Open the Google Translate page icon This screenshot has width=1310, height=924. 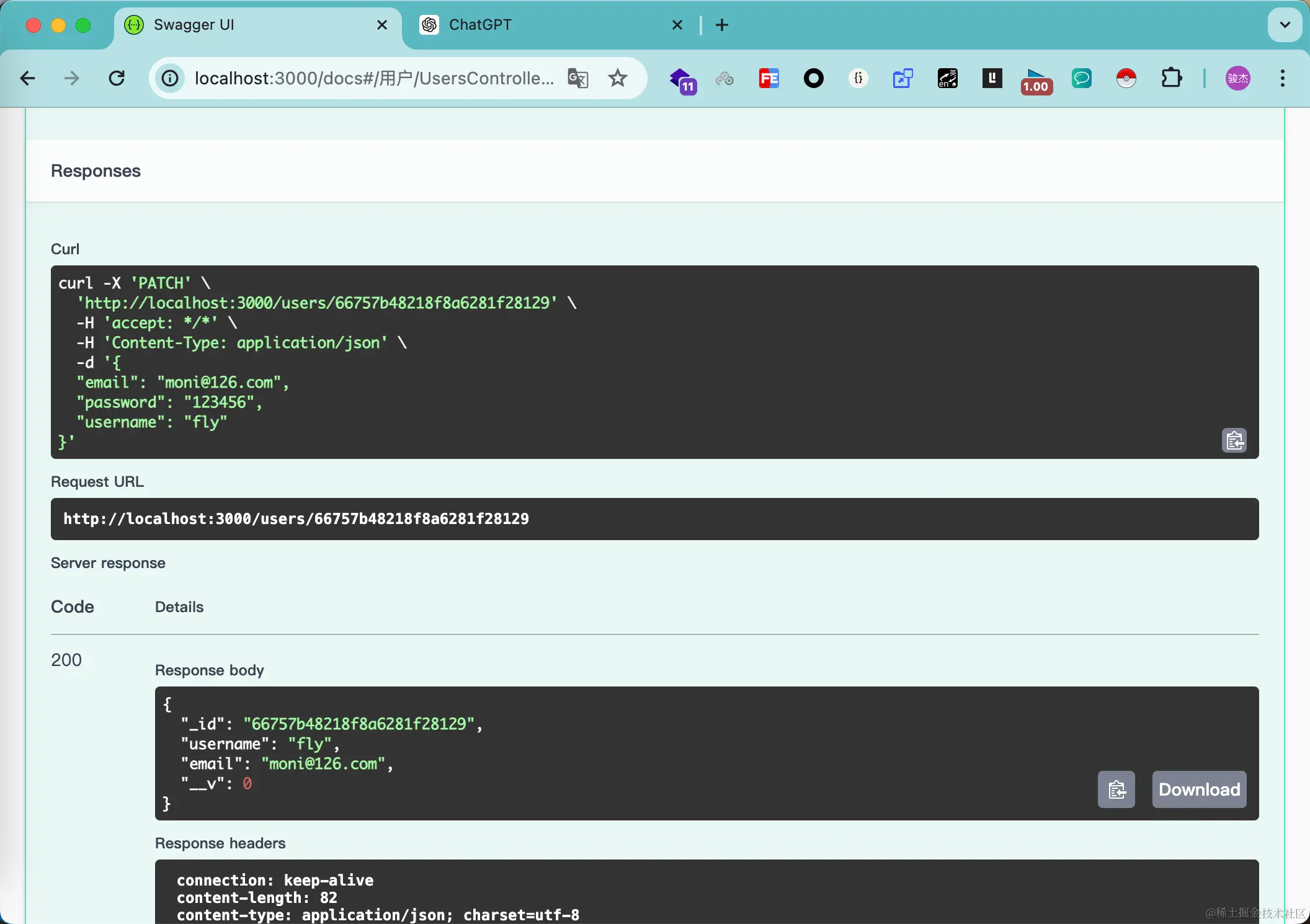coord(577,78)
